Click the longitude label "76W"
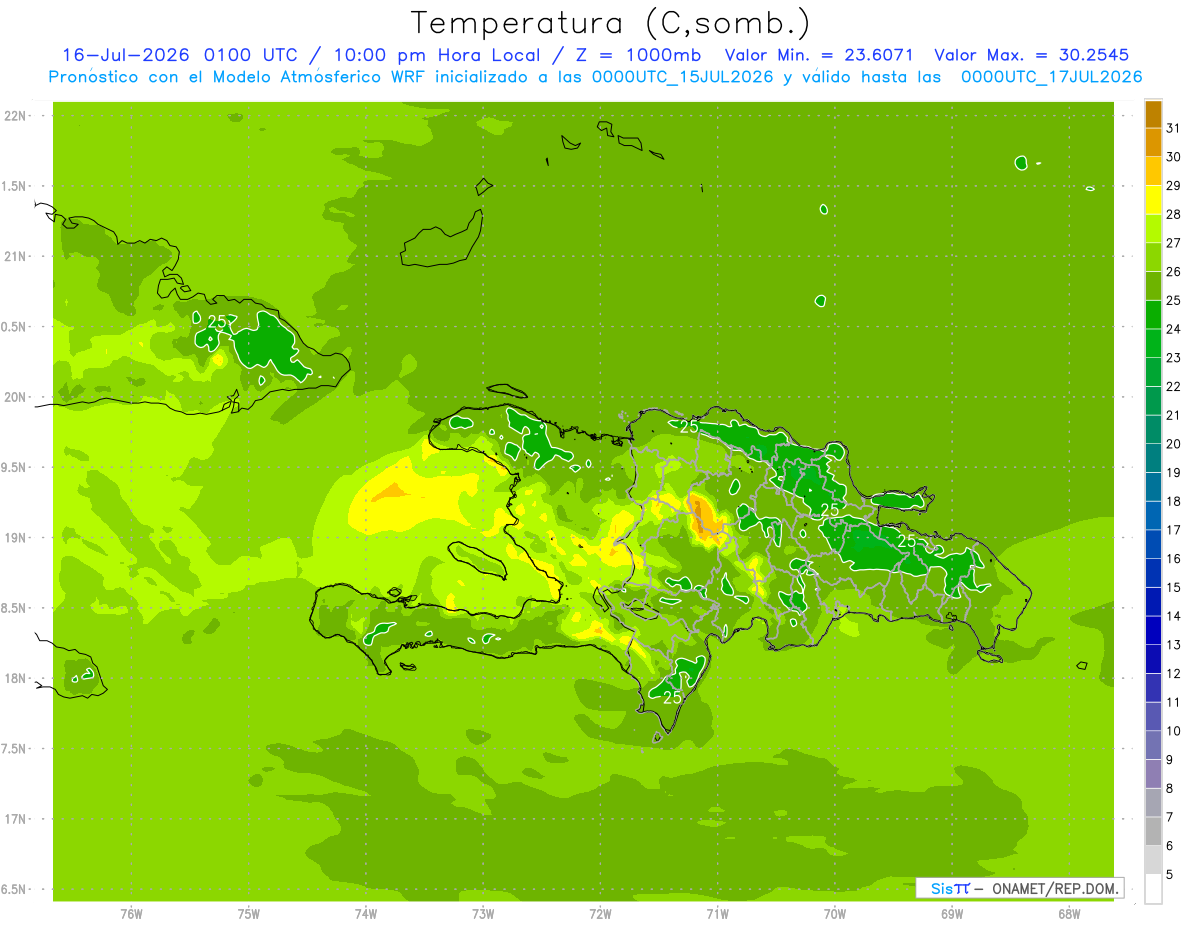The image size is (1200, 927). tap(131, 913)
